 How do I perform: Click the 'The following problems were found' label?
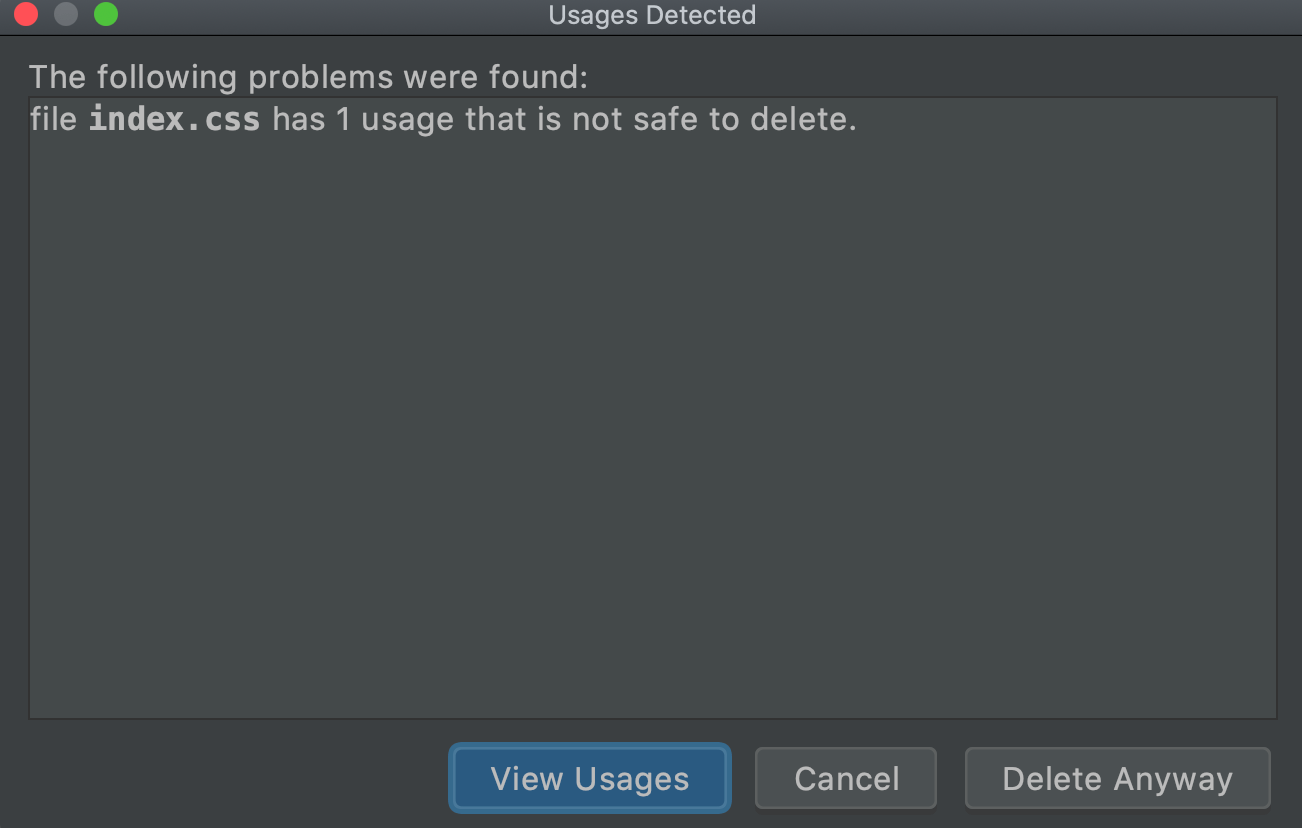[308, 77]
